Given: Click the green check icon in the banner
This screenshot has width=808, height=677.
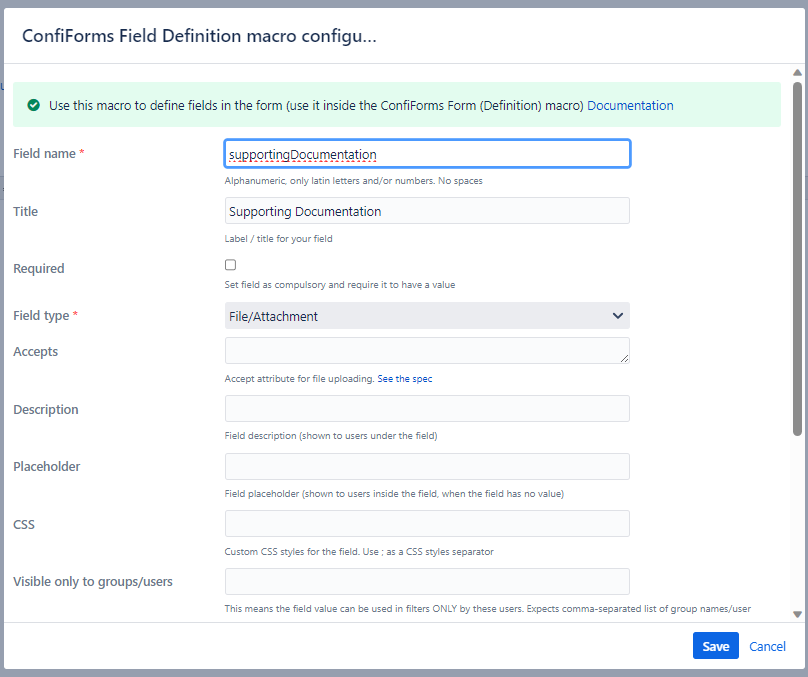Looking at the screenshot, I should click(33, 106).
